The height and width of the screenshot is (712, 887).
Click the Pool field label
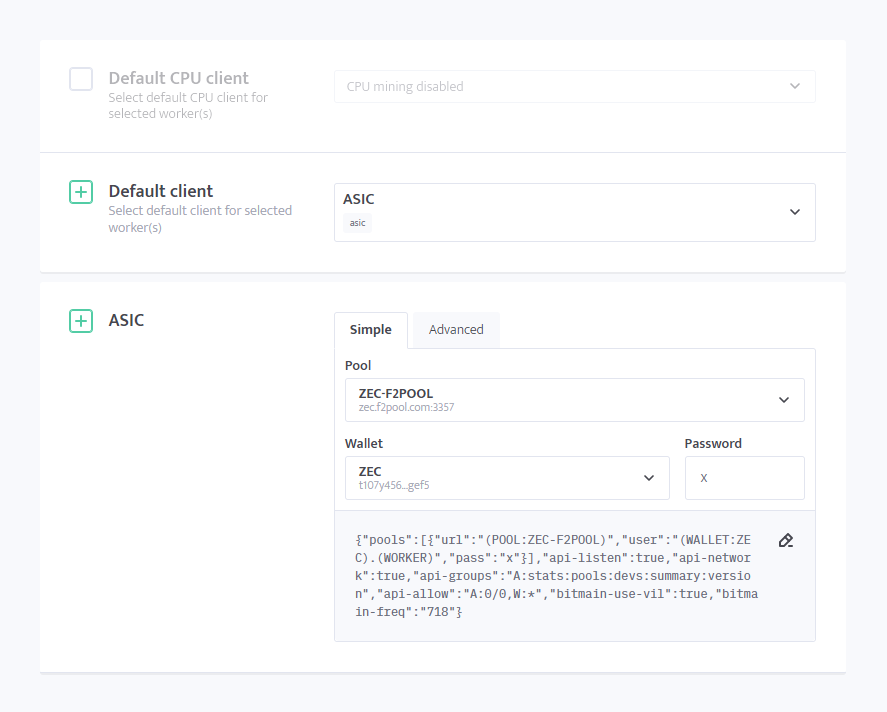click(358, 365)
